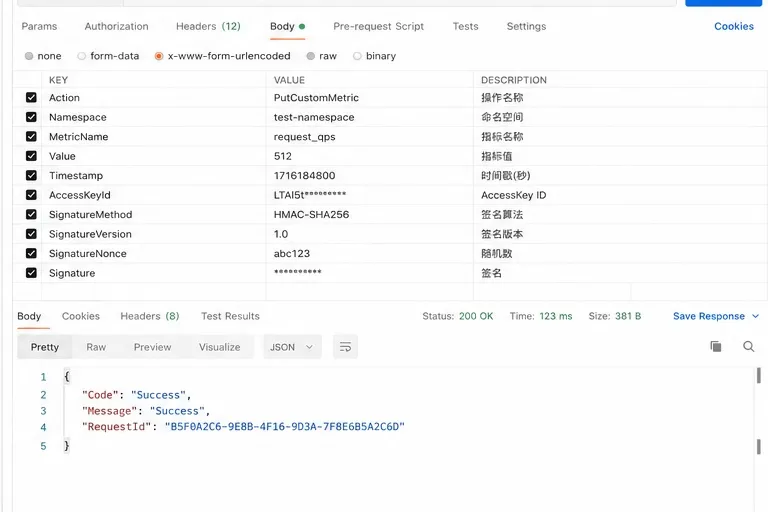Select the none body type radio
This screenshot has height=512, width=768.
(29, 56)
